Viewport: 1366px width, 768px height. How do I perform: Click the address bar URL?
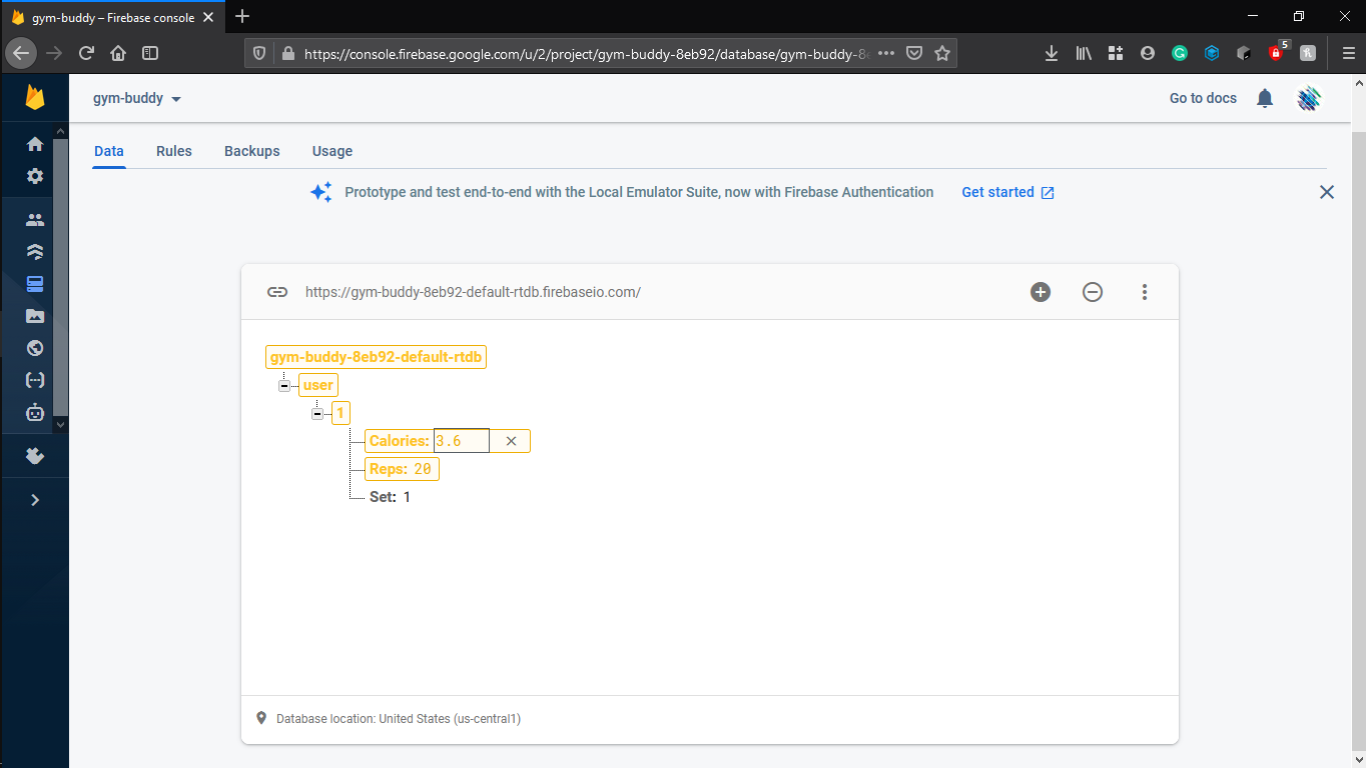[x=587, y=54]
